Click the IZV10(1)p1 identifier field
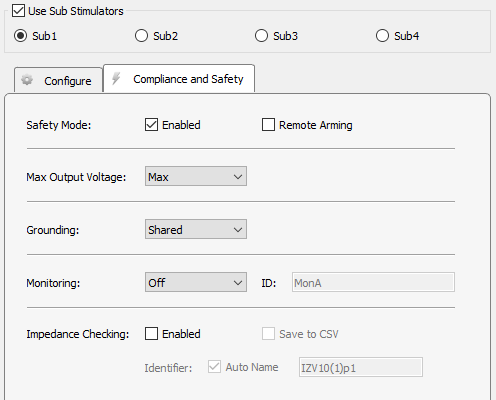The image size is (496, 400). (x=361, y=367)
